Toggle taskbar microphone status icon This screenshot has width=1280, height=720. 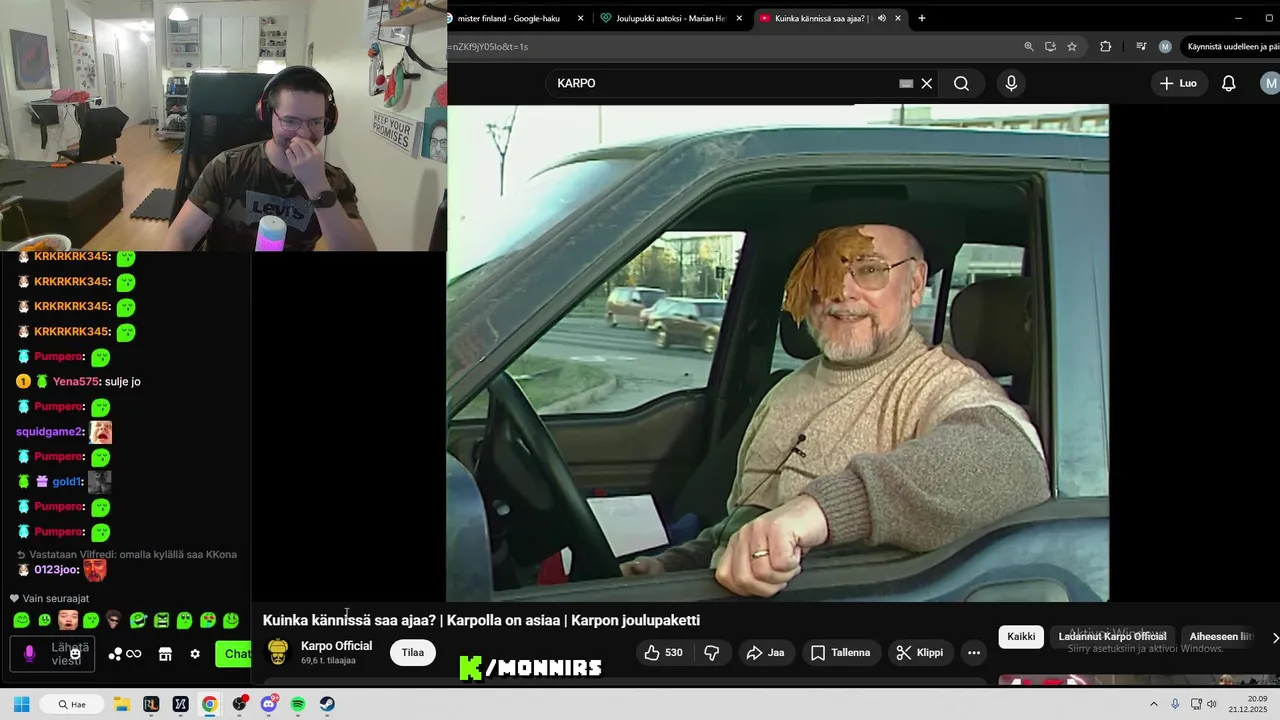pos(1175,704)
